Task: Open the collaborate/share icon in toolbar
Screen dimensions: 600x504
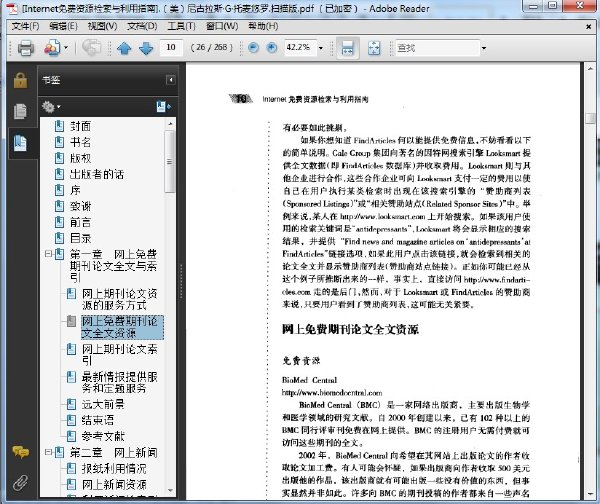Action: coord(52,48)
